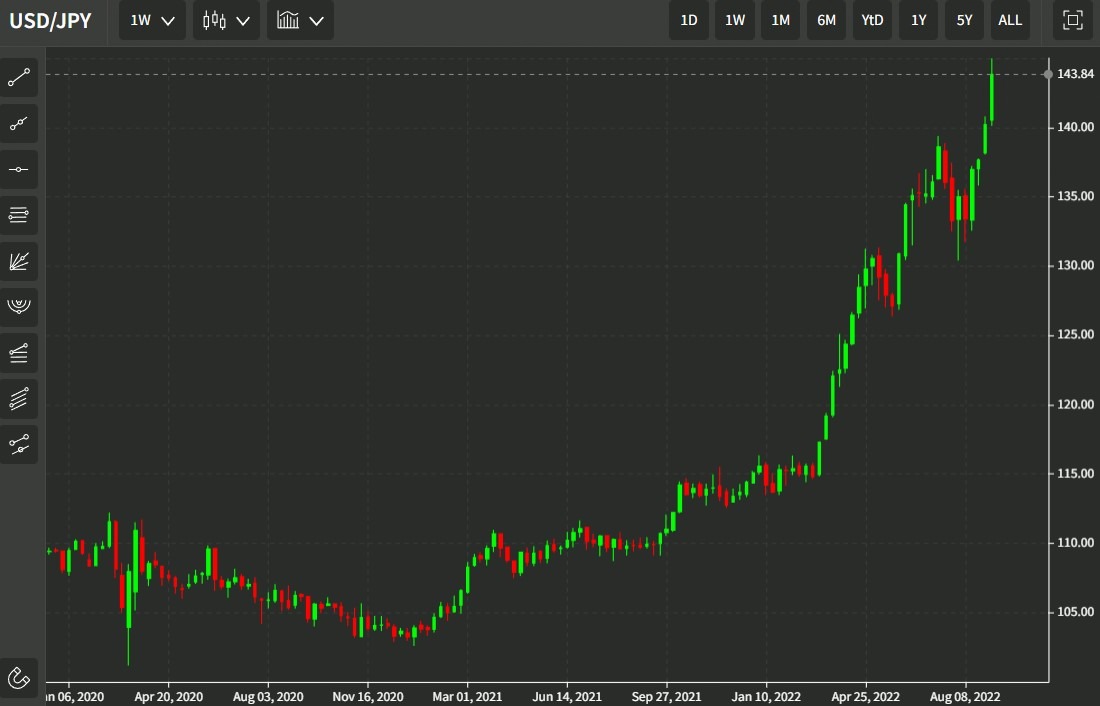Click the 115.00 price axis label
Viewport: 1100px width, 706px height.
point(1075,474)
